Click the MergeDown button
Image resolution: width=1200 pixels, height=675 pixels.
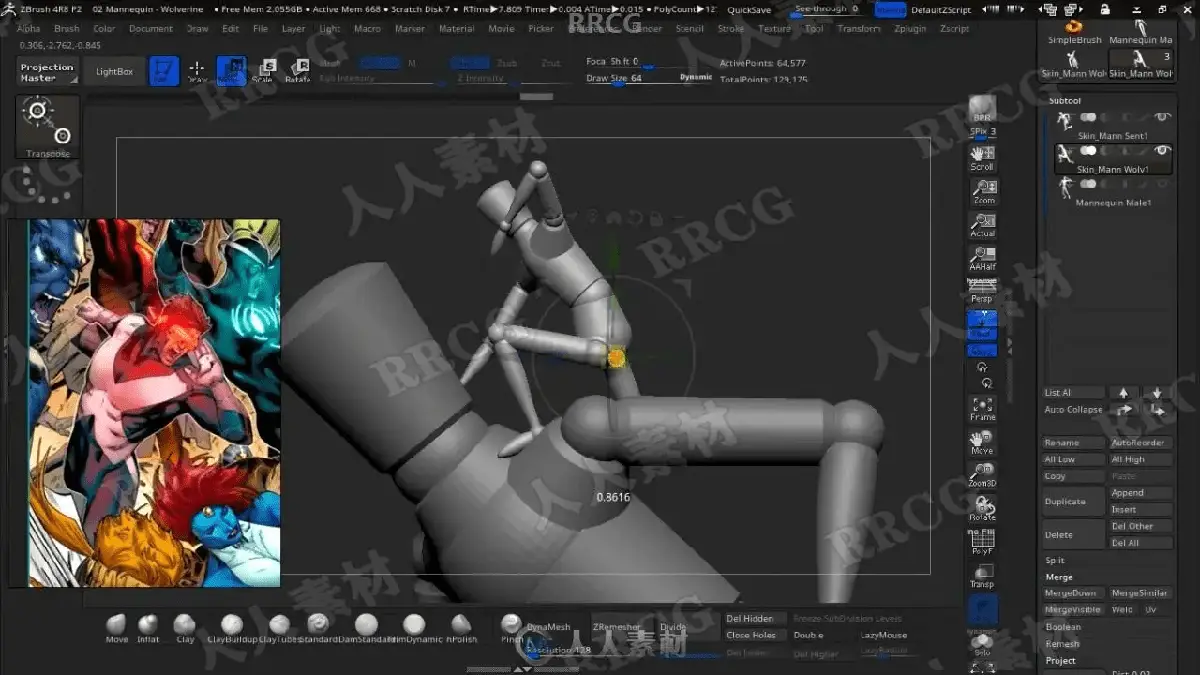pyautogui.click(x=1074, y=593)
